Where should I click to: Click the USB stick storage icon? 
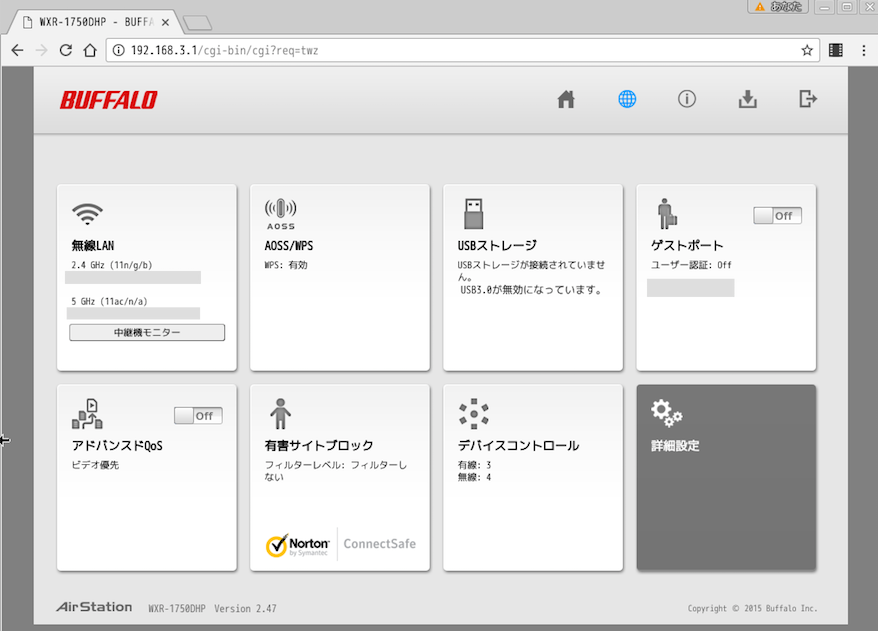474,214
